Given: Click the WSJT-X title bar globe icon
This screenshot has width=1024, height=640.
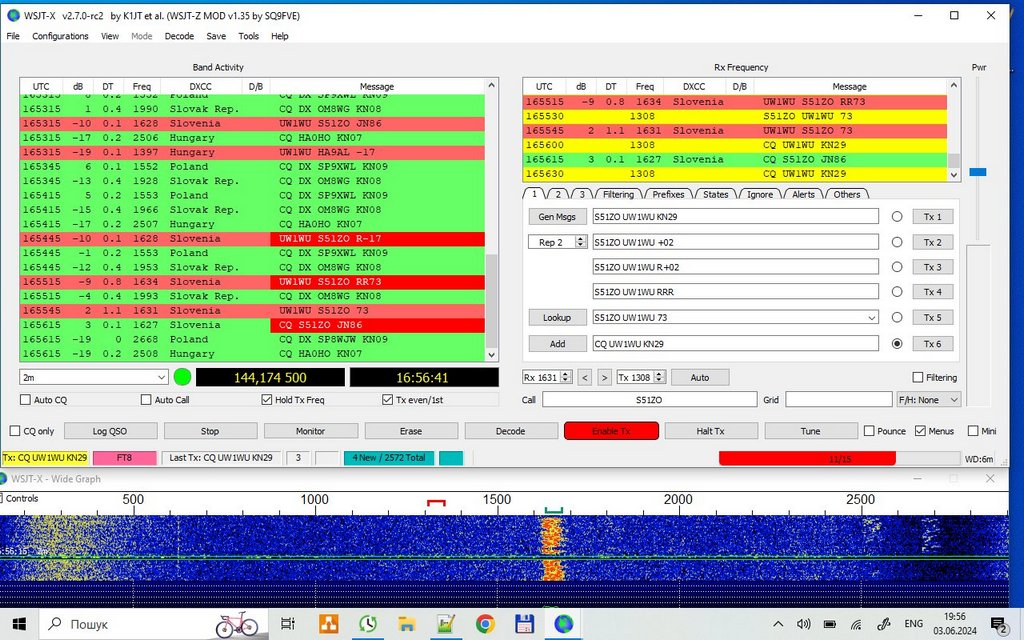Looking at the screenshot, I should tap(13, 15).
